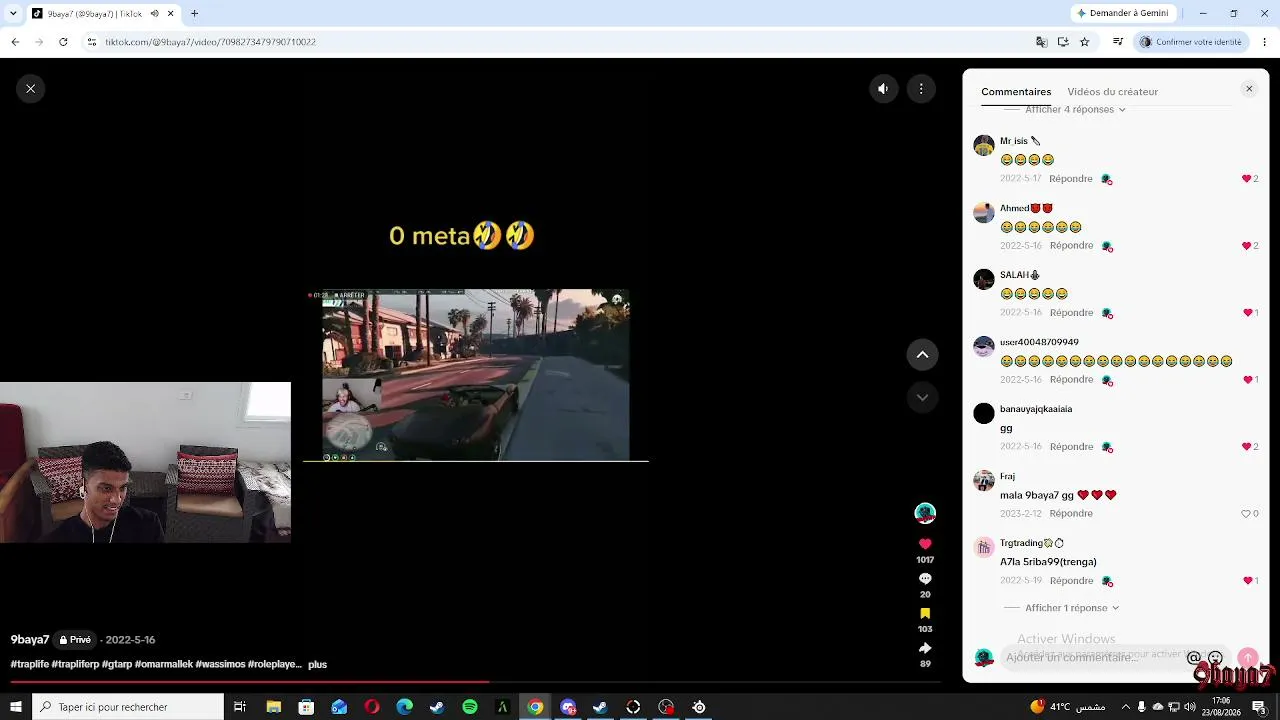Image resolution: width=1280 pixels, height=720 pixels.
Task: Seek using the red video progress bar
Action: (x=475, y=682)
